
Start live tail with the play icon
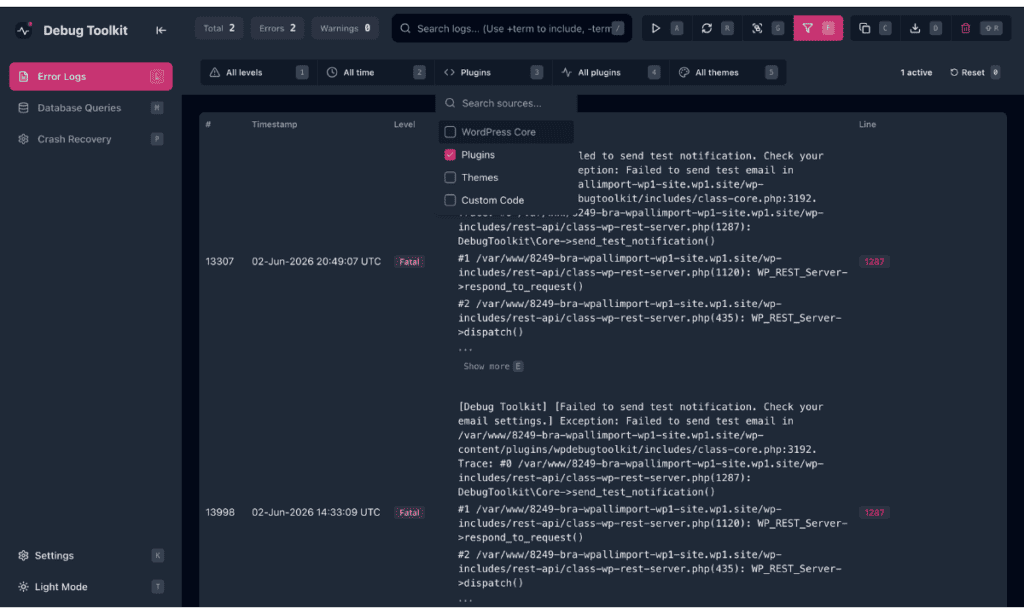(656, 28)
